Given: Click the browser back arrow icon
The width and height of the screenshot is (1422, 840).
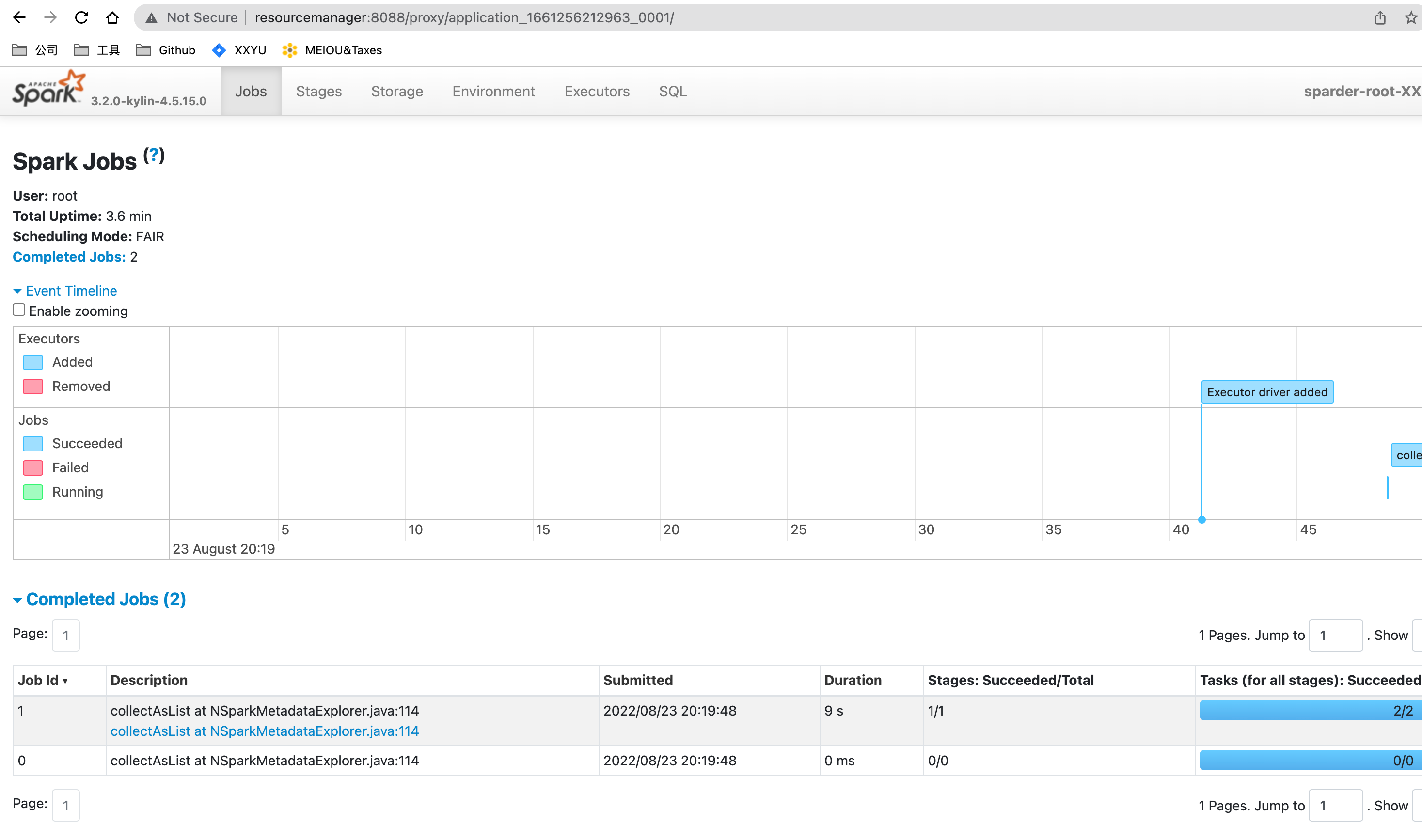Looking at the screenshot, I should pos(19,17).
